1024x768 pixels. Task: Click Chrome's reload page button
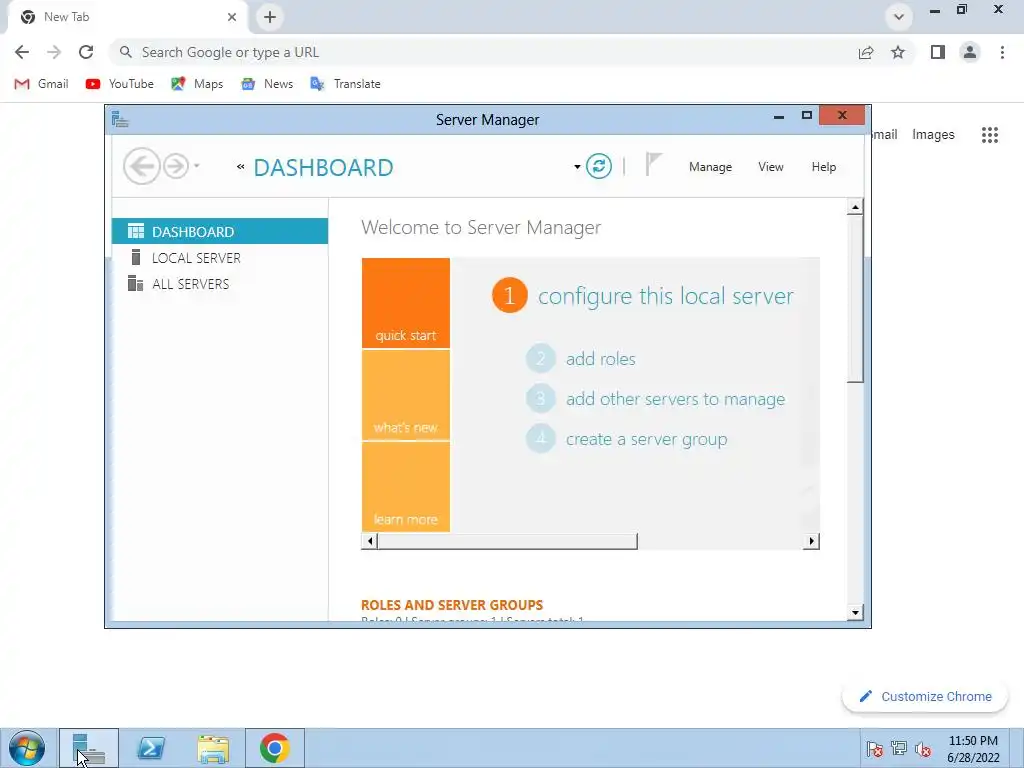[x=86, y=52]
